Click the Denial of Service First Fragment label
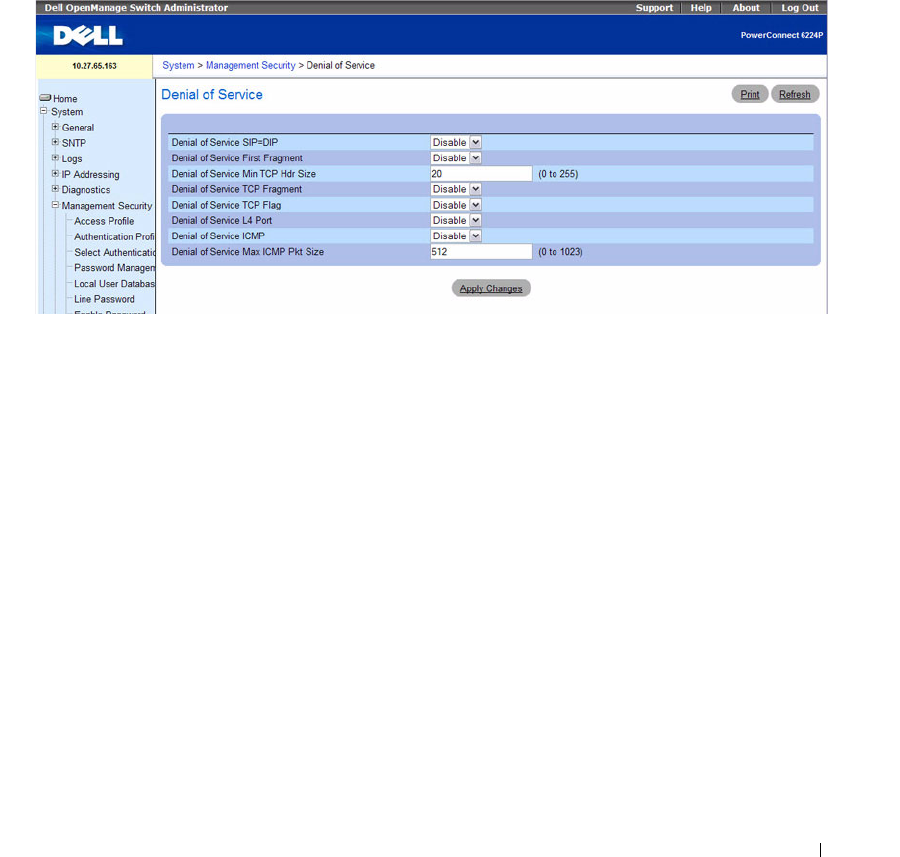 (237, 158)
